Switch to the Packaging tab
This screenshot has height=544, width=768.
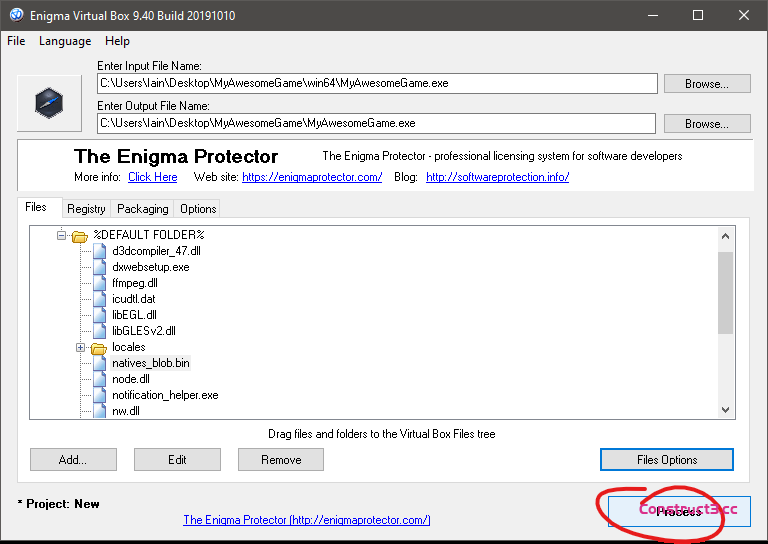(x=142, y=209)
